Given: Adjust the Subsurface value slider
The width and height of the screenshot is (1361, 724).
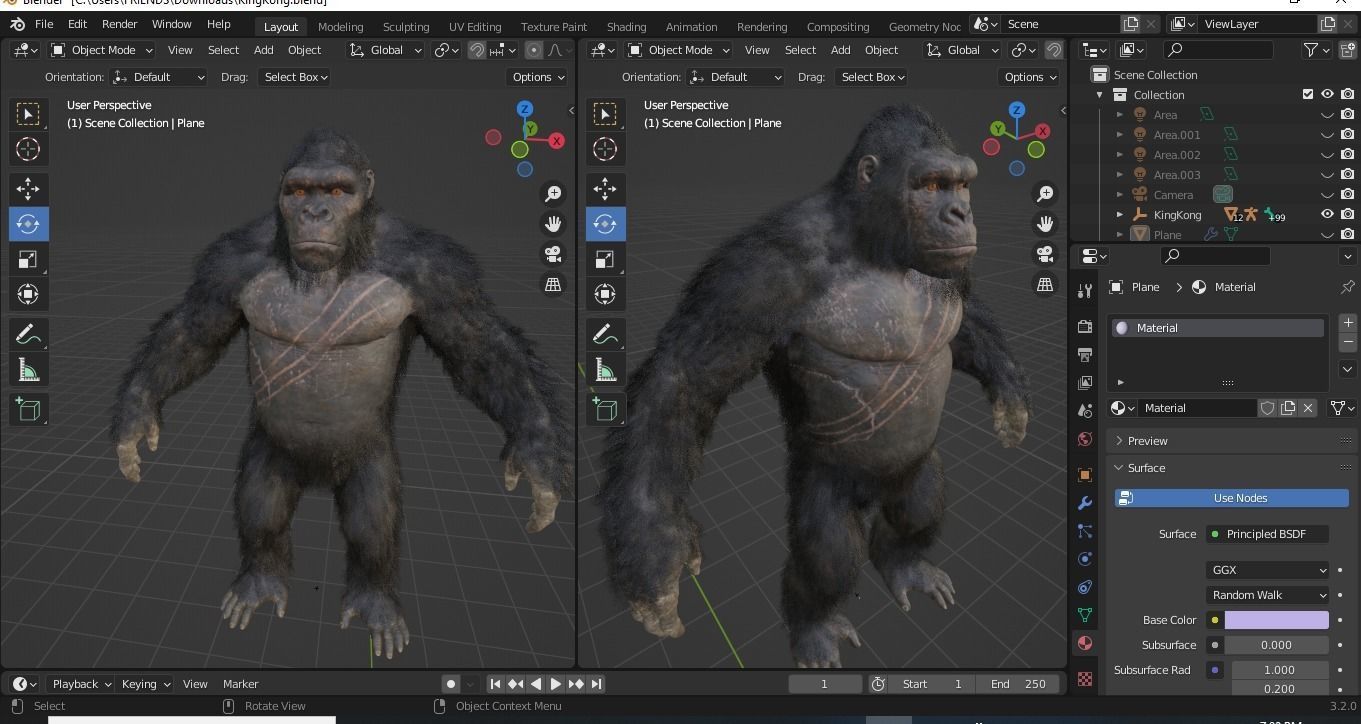Looking at the screenshot, I should click(1275, 645).
